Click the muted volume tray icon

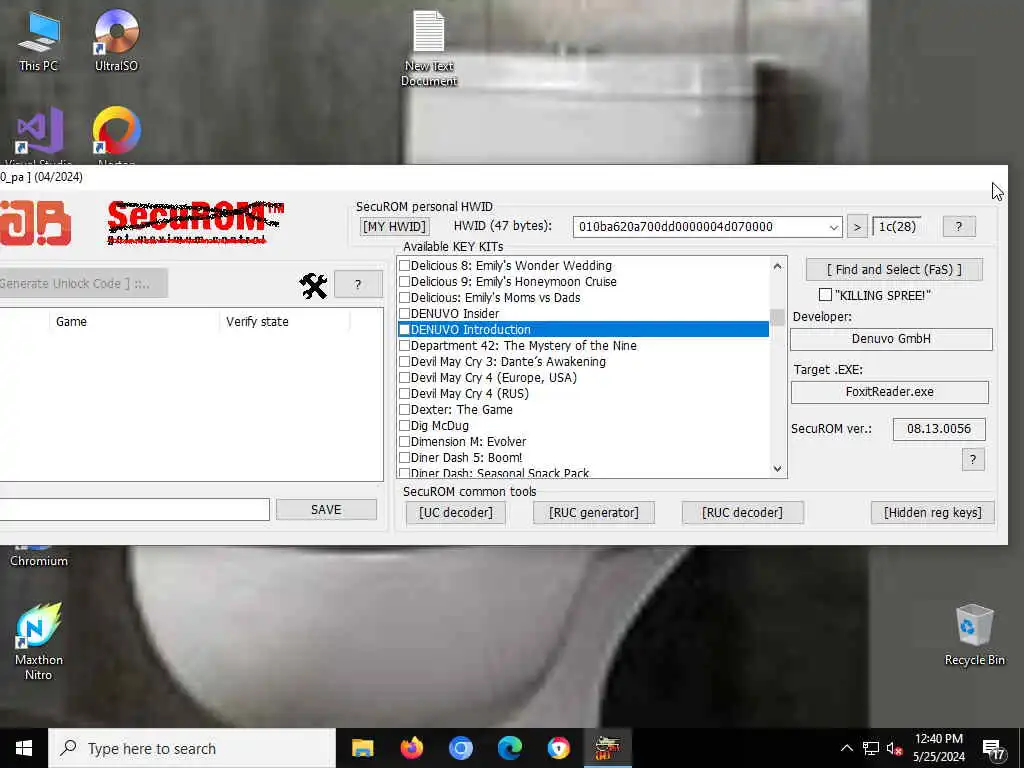894,749
